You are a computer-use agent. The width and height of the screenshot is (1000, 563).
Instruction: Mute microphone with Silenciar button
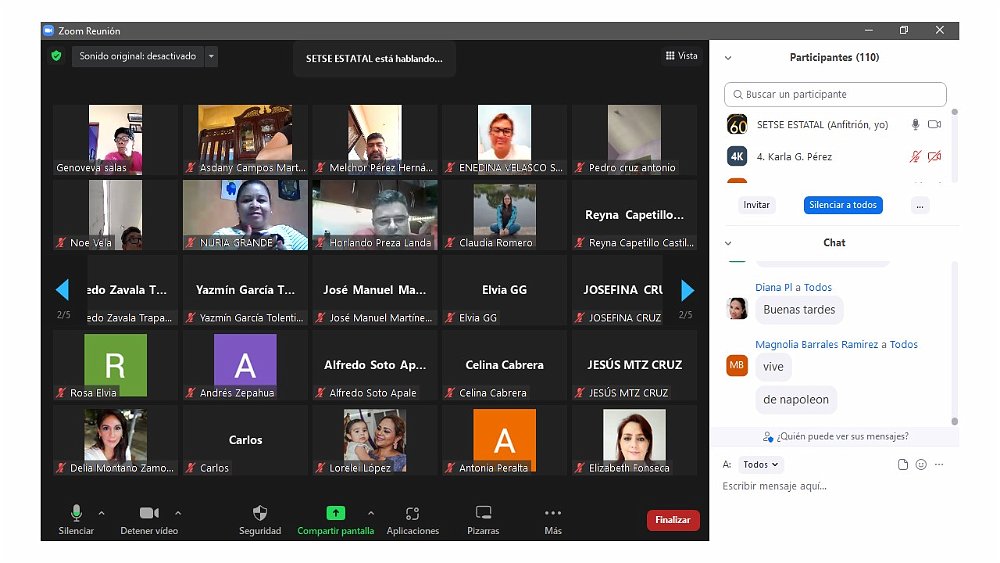(x=76, y=514)
